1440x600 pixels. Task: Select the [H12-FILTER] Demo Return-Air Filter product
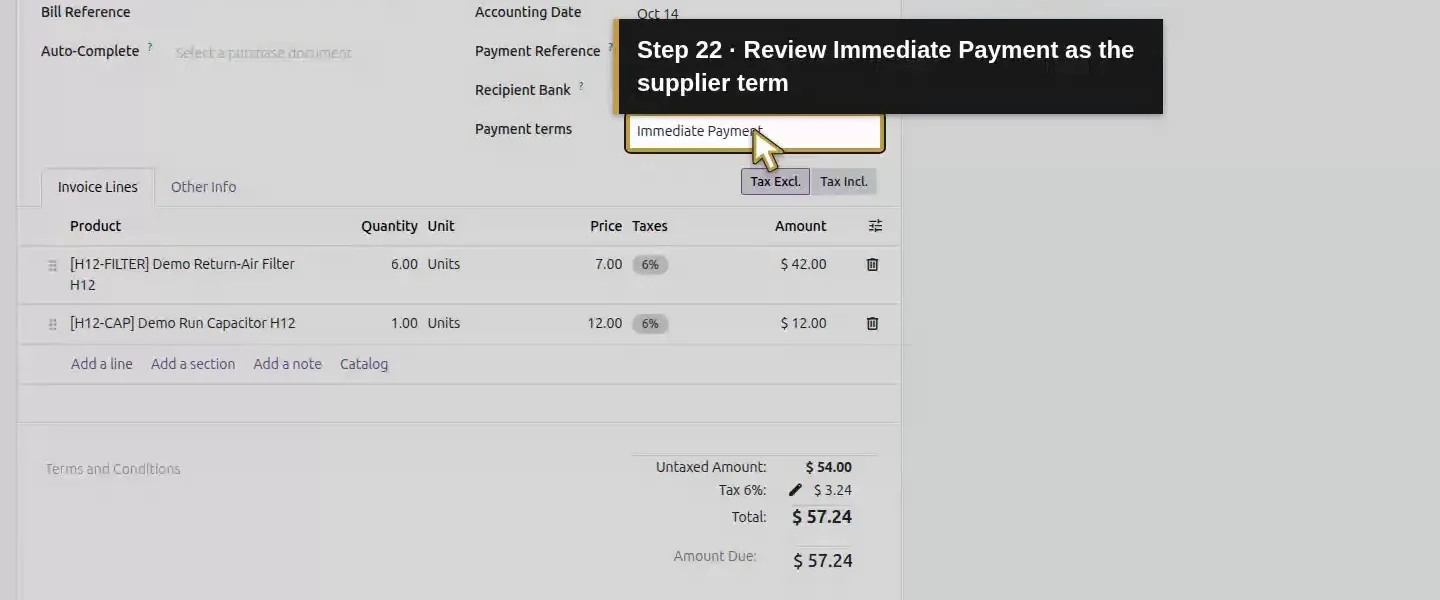pyautogui.click(x=182, y=274)
